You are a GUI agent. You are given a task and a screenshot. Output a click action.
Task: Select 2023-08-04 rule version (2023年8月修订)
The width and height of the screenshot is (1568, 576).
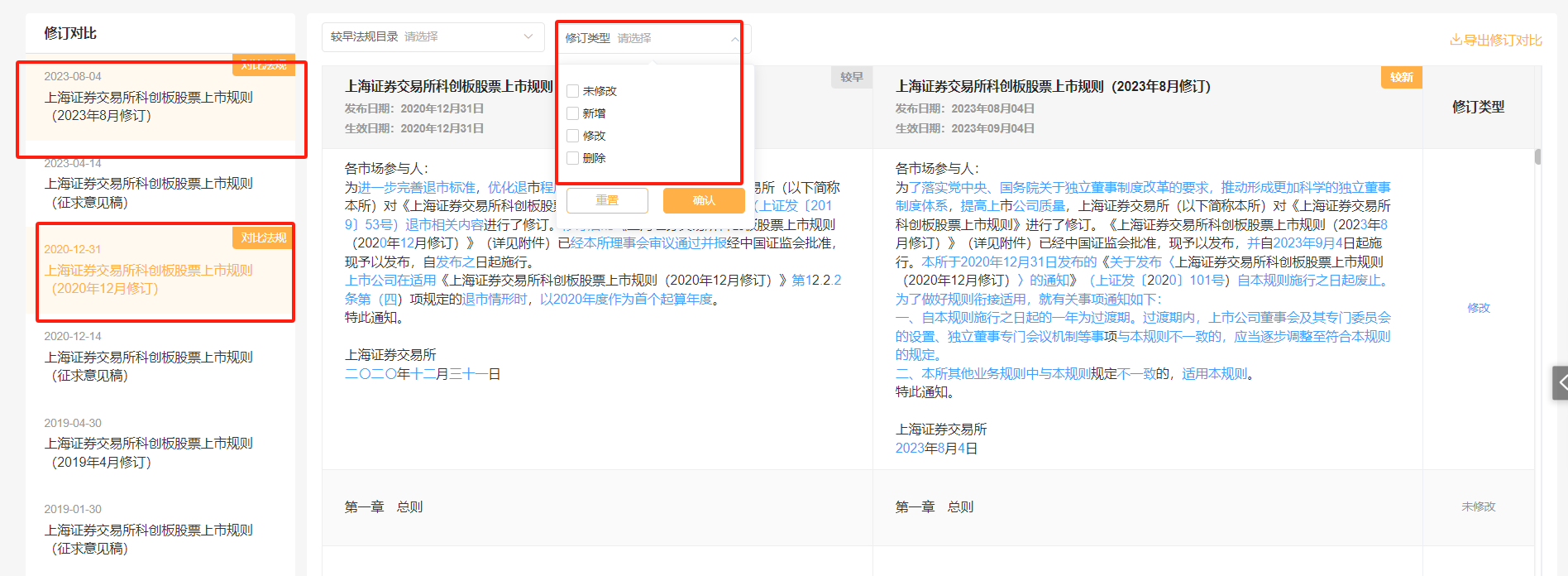click(x=160, y=98)
